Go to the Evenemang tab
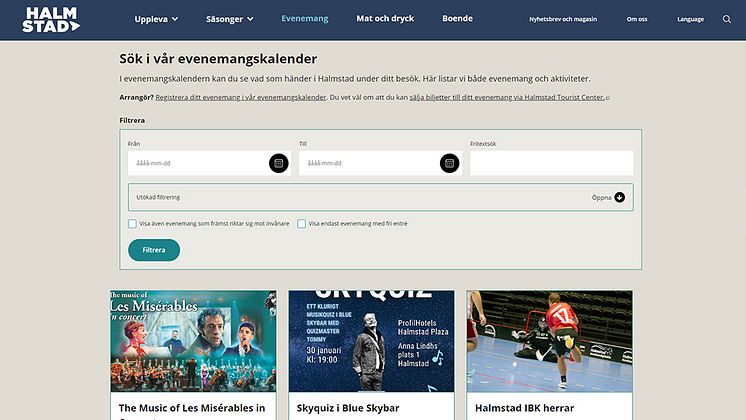 click(x=304, y=19)
